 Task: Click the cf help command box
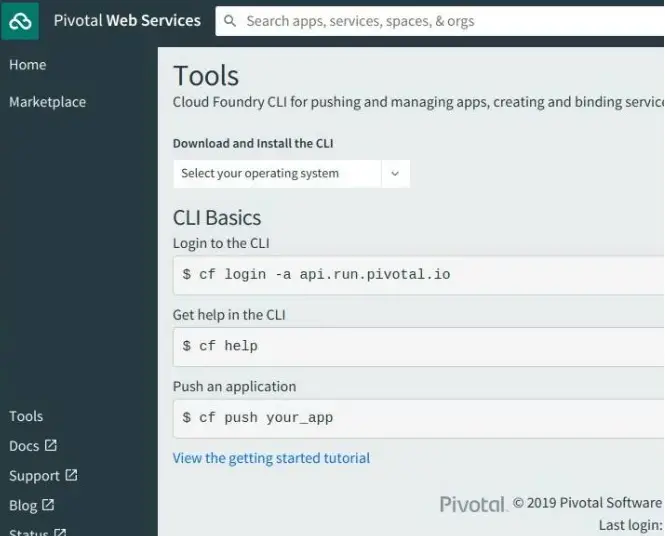(x=418, y=346)
